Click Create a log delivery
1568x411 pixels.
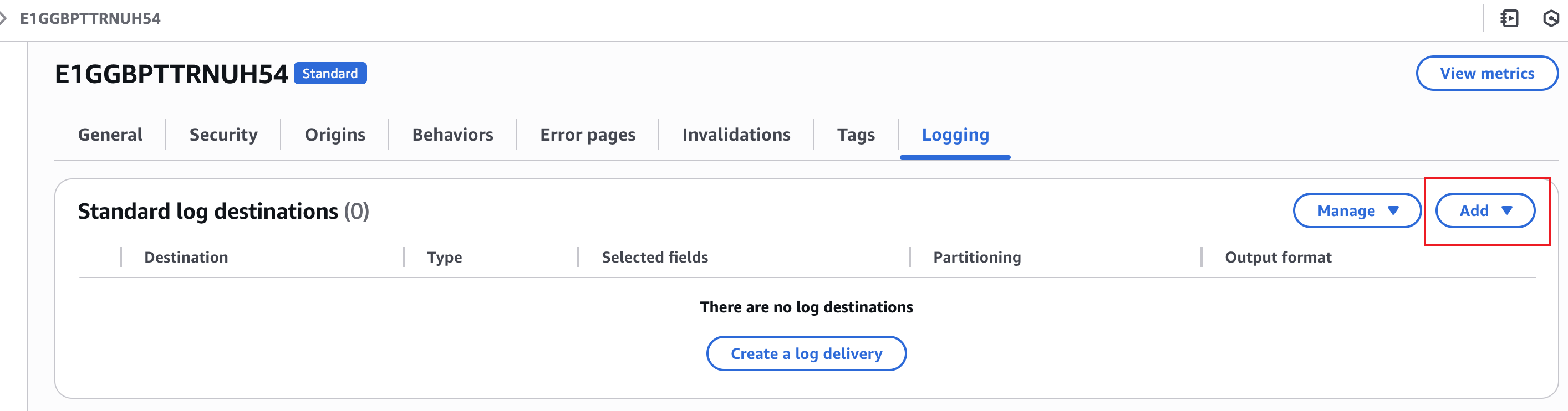[806, 353]
